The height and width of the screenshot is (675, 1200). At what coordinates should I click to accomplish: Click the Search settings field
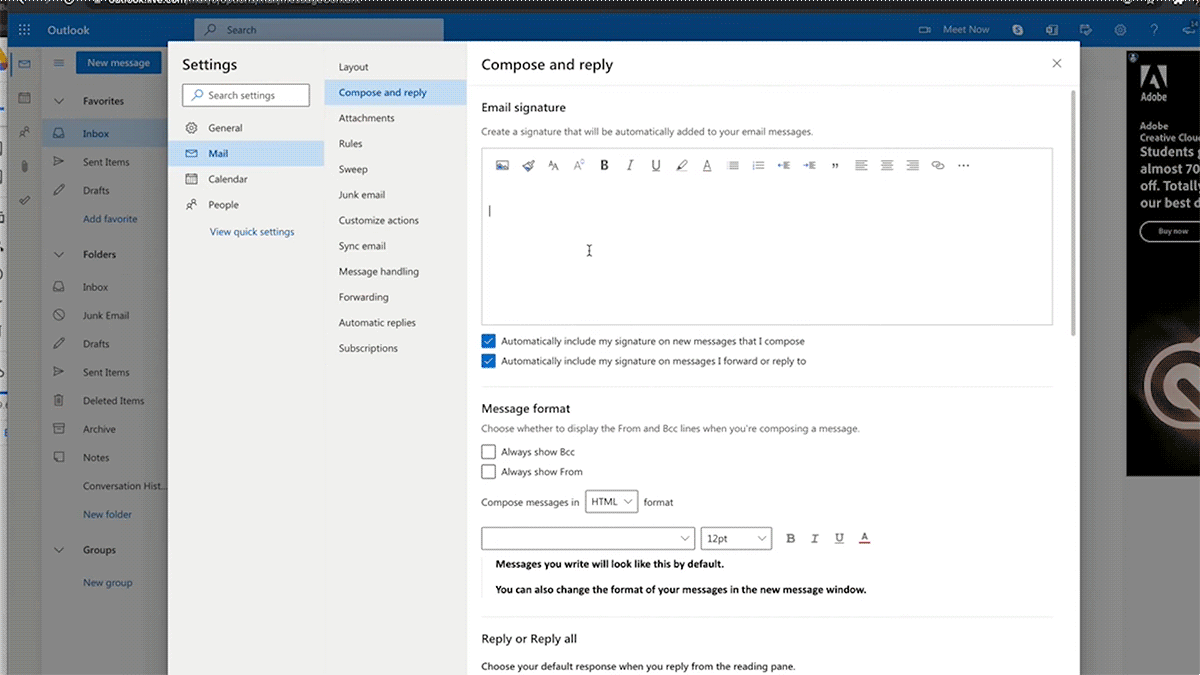click(245, 95)
